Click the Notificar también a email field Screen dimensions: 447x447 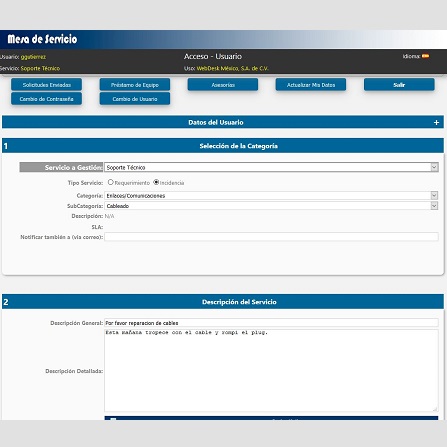click(x=271, y=237)
